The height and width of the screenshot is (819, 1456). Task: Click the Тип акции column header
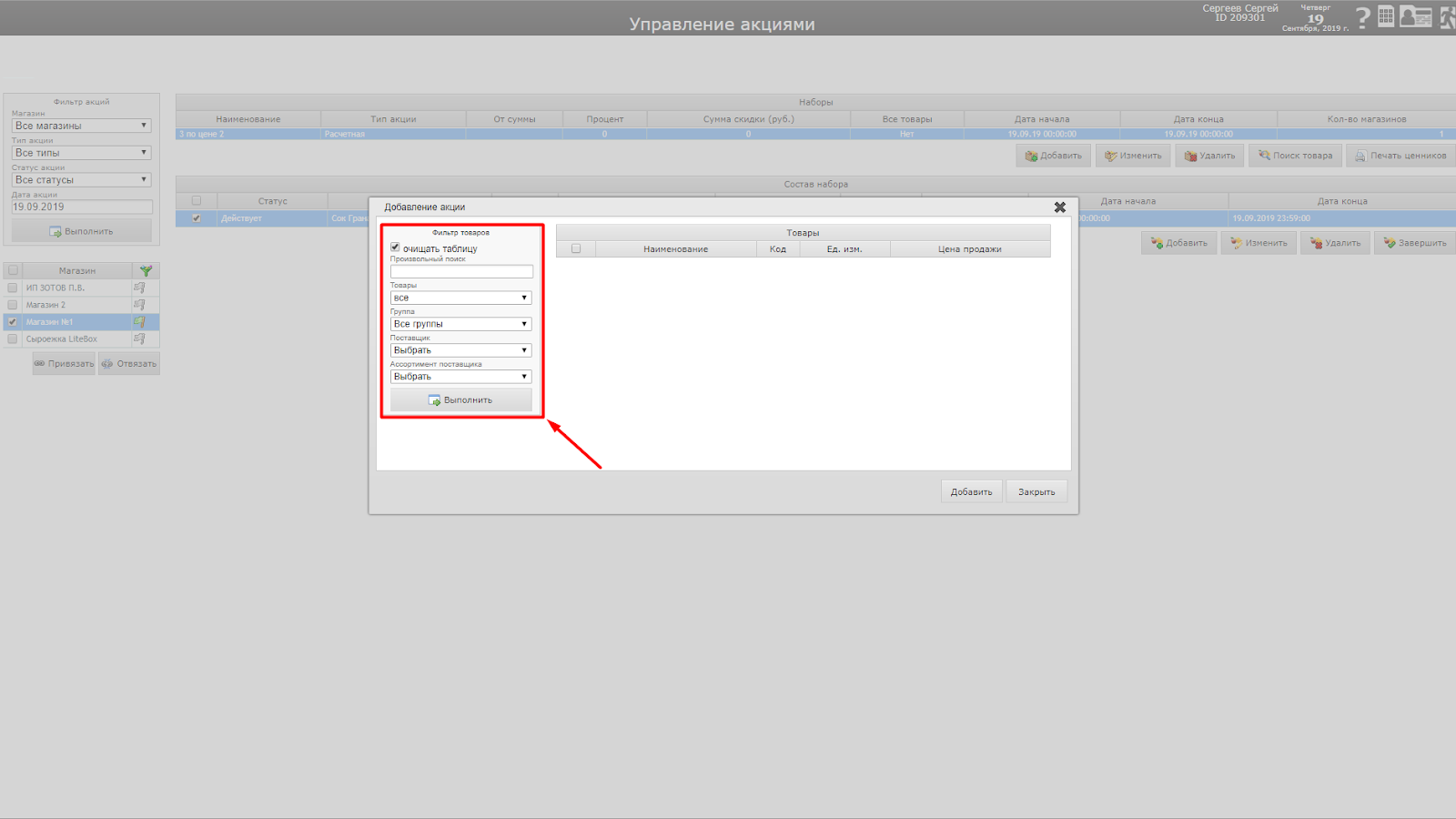[393, 119]
